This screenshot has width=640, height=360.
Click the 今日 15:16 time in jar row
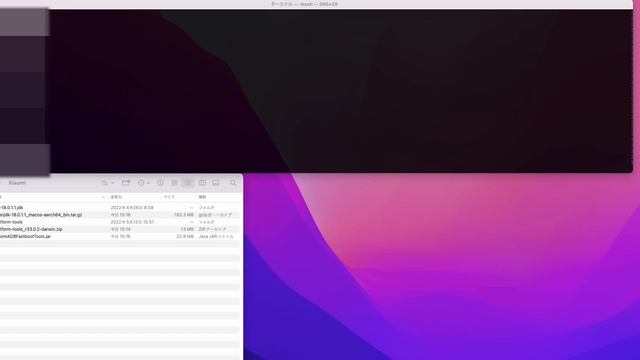(120, 236)
